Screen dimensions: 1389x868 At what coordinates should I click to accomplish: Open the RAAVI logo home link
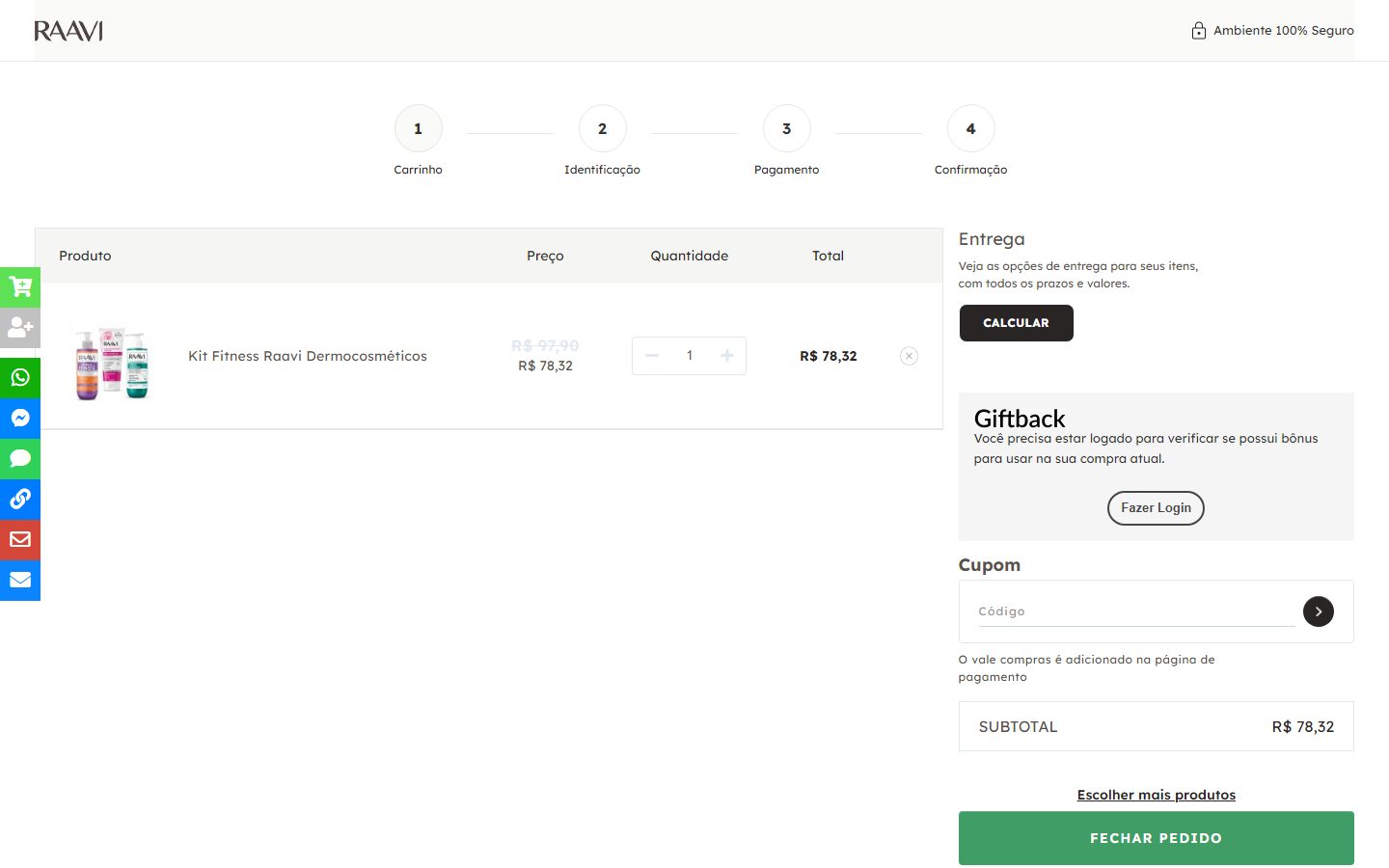click(68, 31)
